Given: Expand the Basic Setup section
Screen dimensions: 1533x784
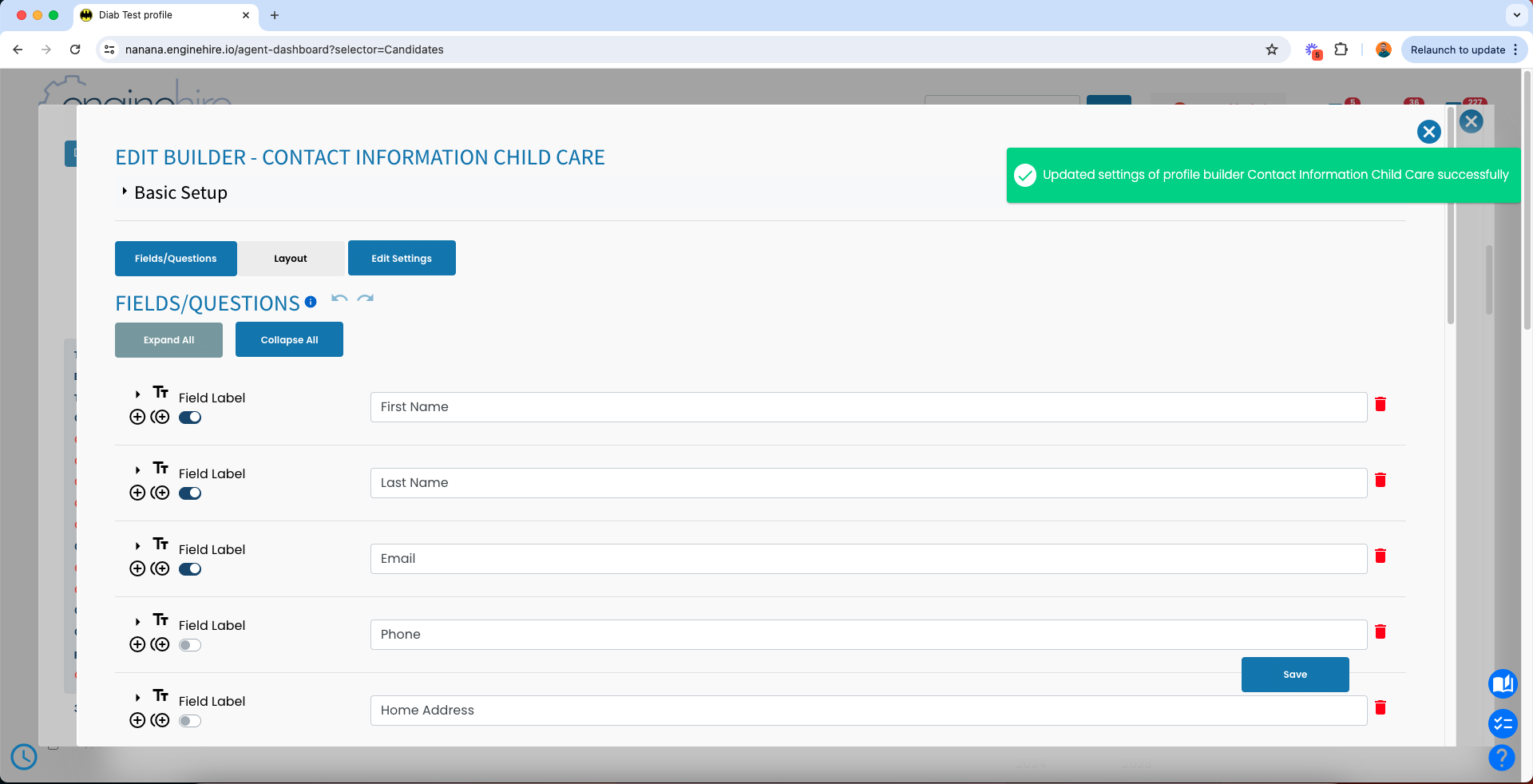Looking at the screenshot, I should [125, 192].
